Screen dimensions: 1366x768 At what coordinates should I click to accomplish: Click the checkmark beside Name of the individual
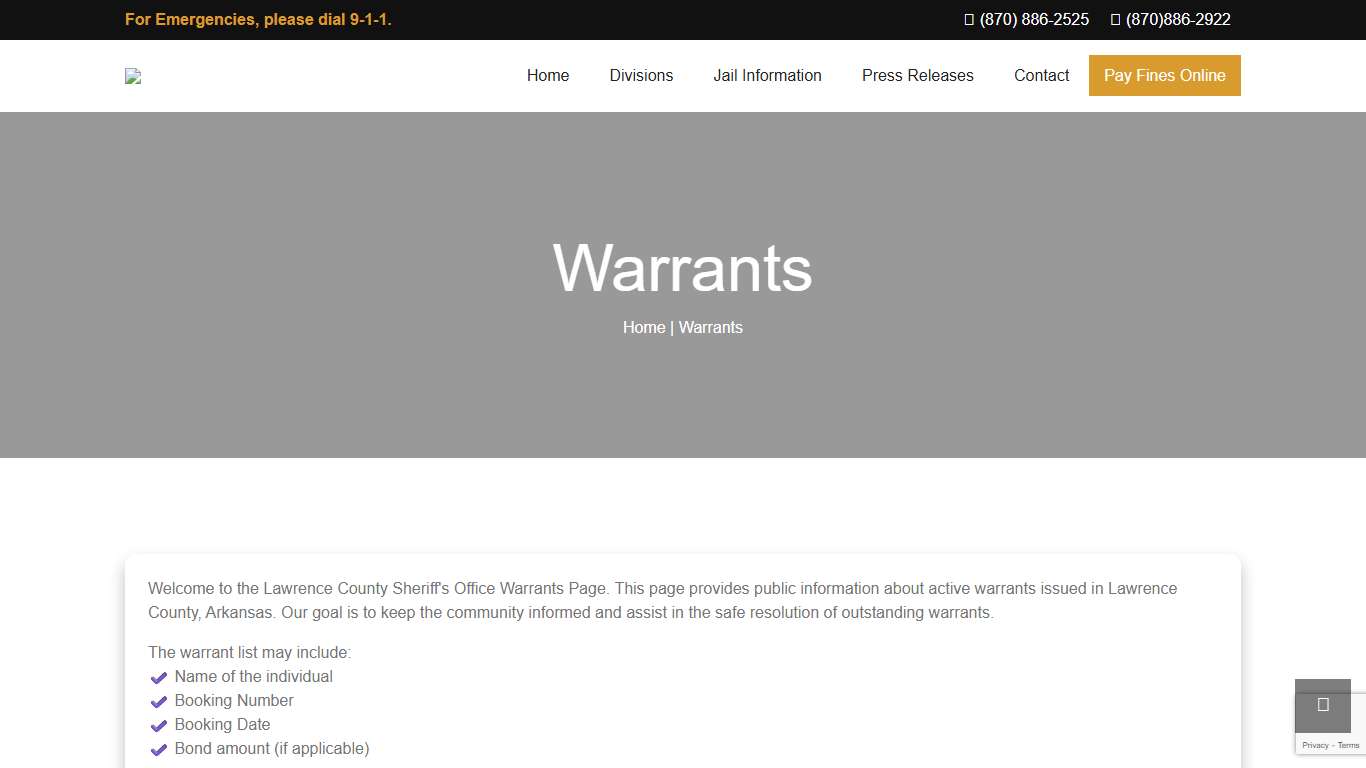(159, 677)
